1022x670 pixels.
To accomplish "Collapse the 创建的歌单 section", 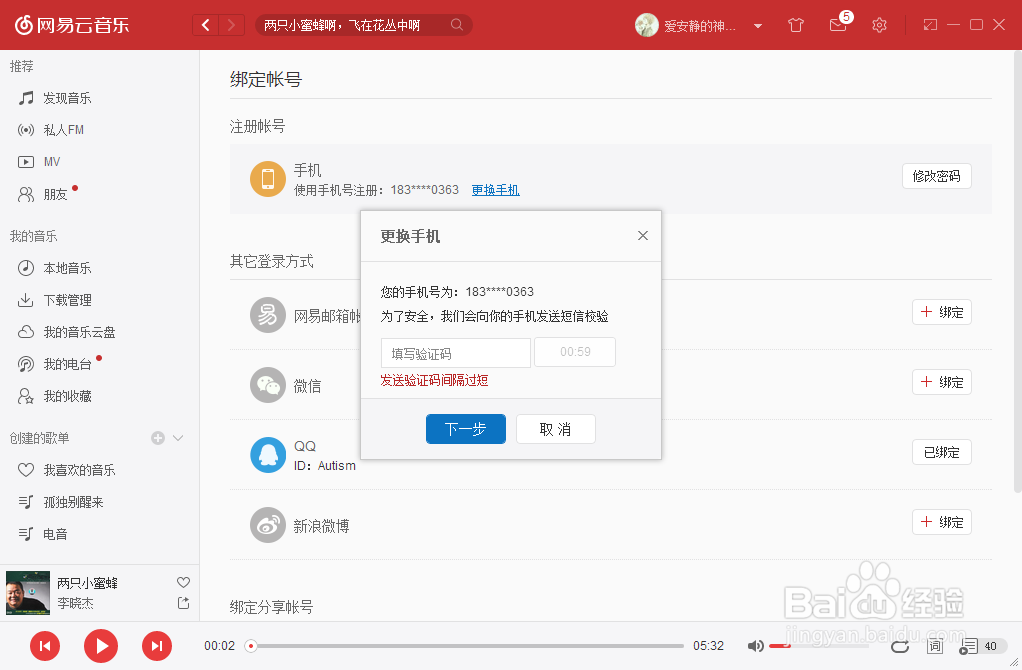I will tap(178, 438).
